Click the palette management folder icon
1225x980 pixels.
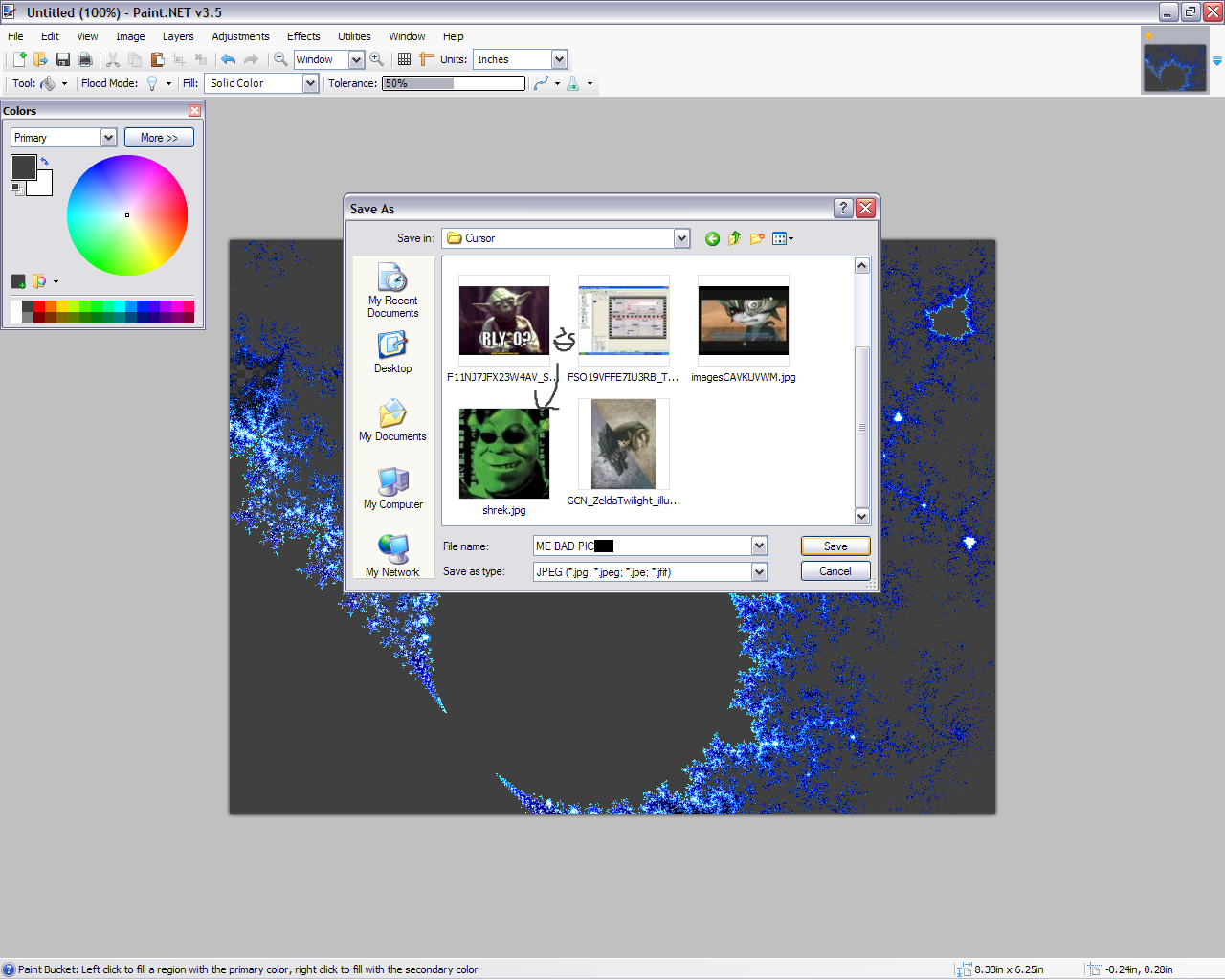click(x=39, y=281)
